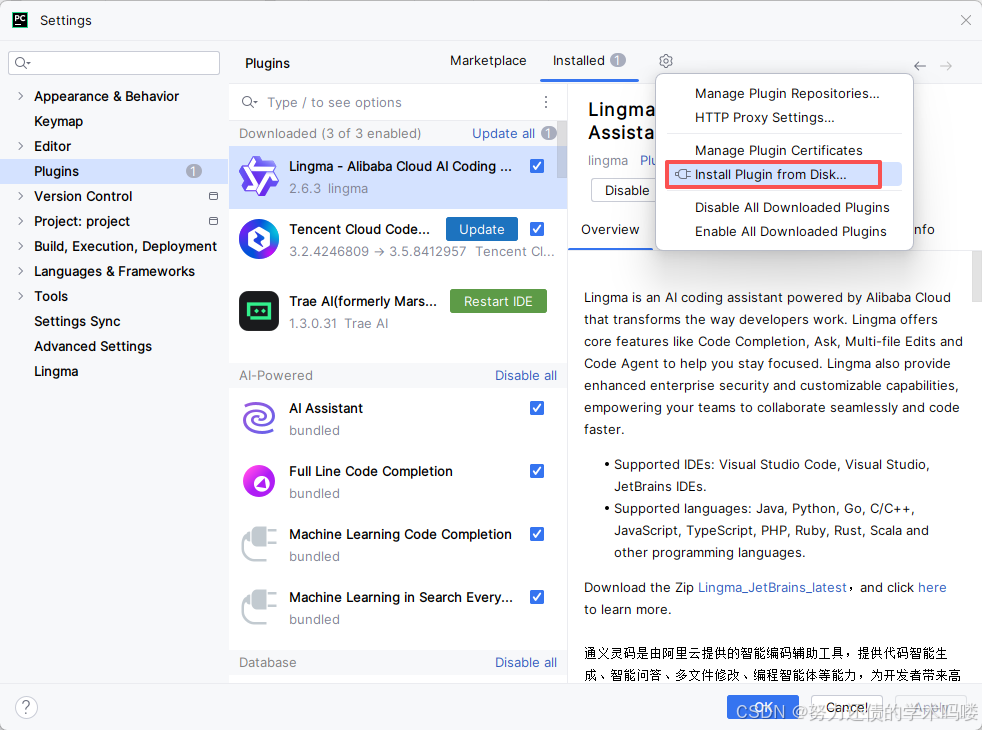Click the Tencent Cloud Code plugin icon
The image size is (982, 730).
coord(259,239)
